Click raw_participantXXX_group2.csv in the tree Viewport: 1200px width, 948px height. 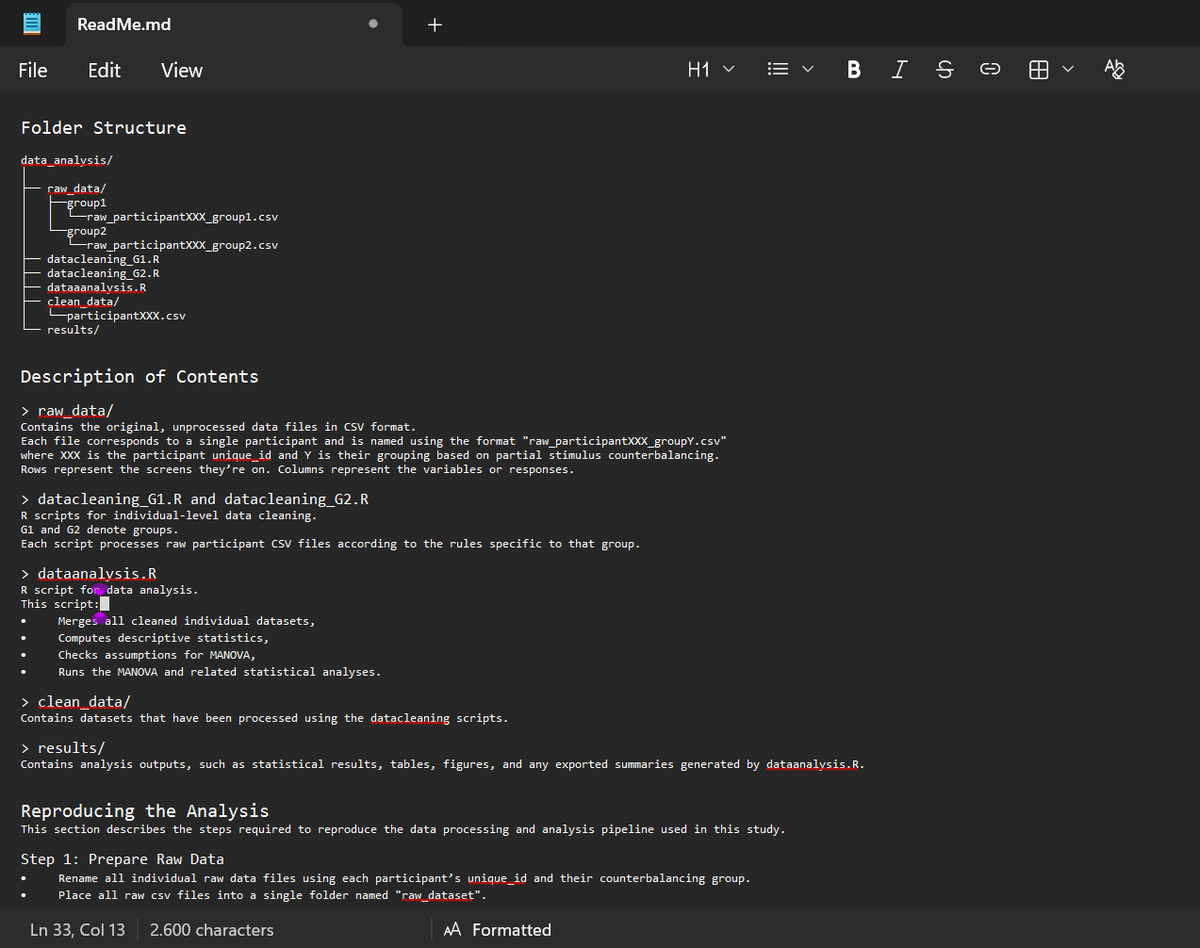(x=182, y=244)
